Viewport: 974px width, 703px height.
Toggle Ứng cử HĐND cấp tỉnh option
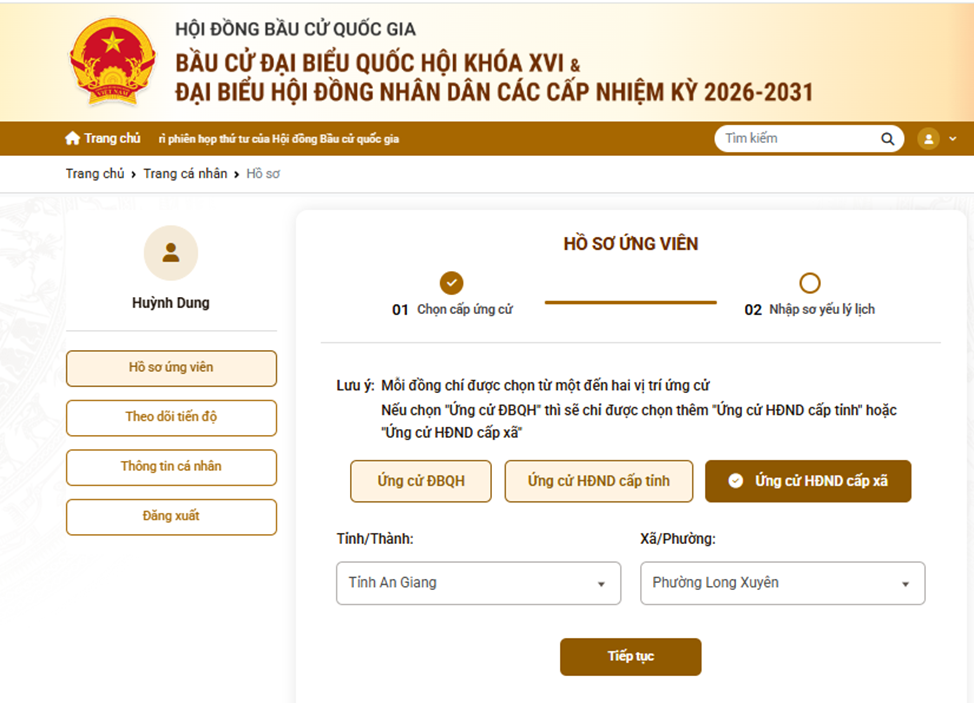coord(599,481)
